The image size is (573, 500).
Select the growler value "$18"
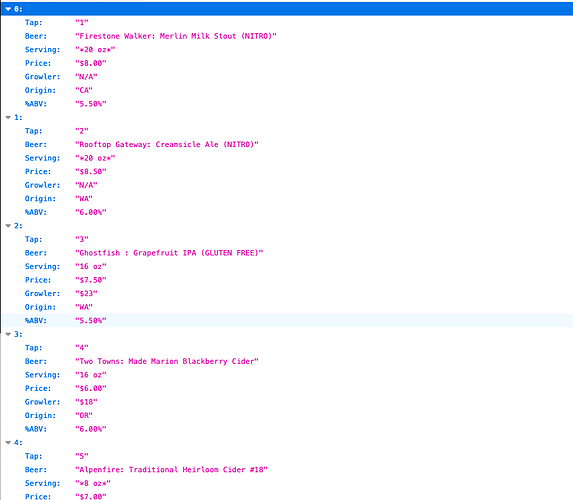click(86, 402)
